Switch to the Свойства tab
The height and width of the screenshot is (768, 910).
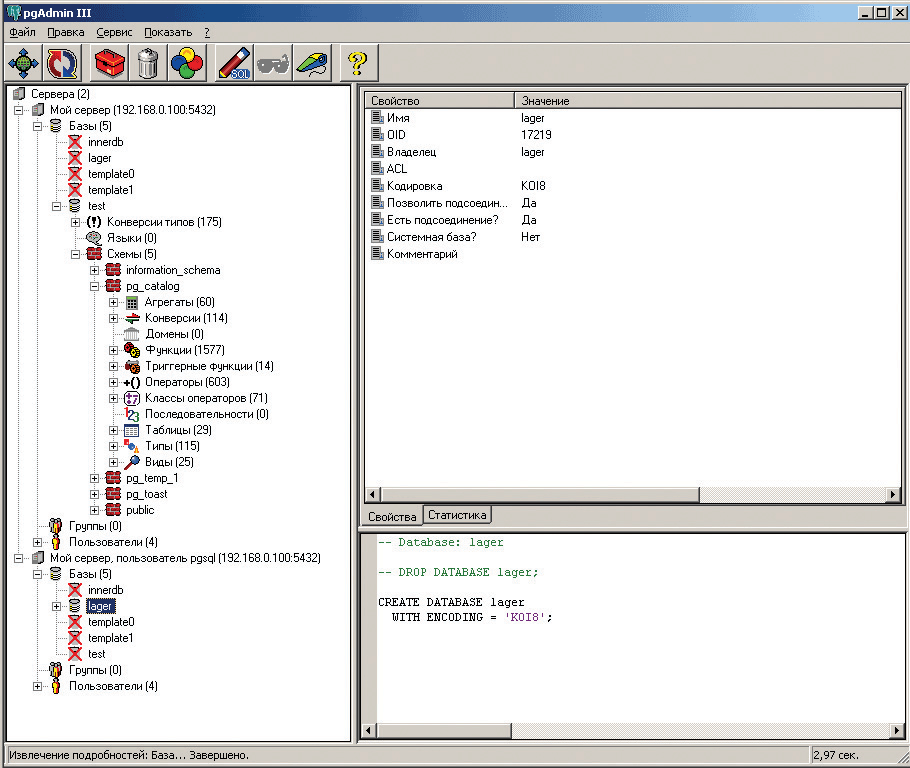(392, 516)
